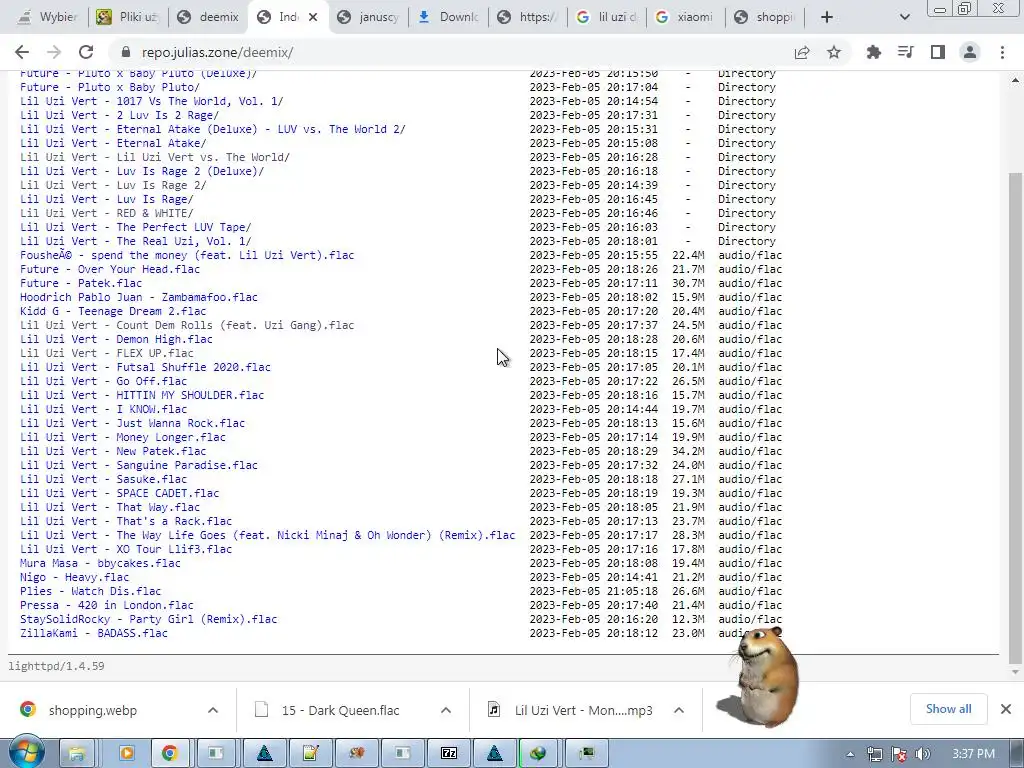Go back to the previous page
The height and width of the screenshot is (768, 1024).
[22, 52]
